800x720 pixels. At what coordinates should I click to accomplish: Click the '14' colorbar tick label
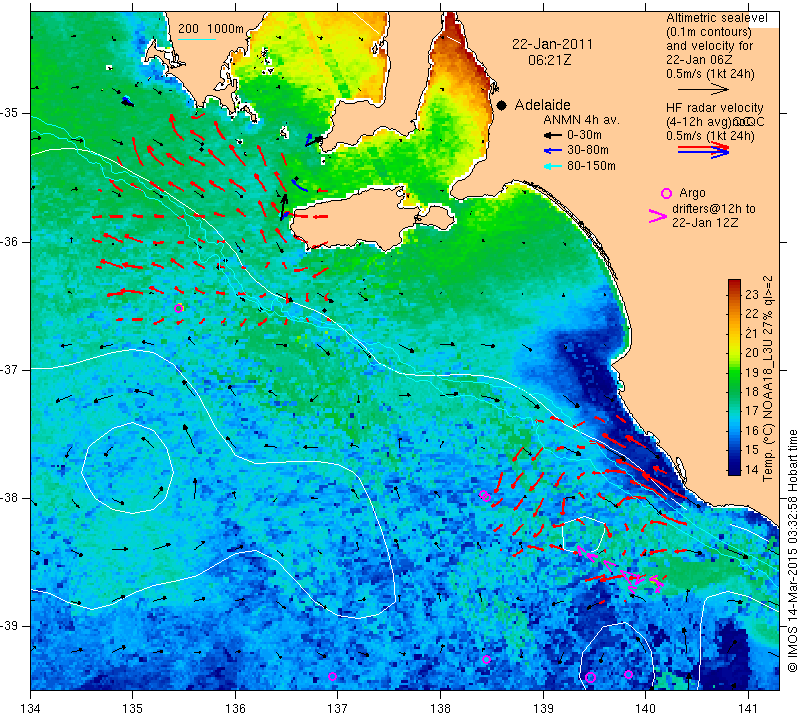coord(752,469)
